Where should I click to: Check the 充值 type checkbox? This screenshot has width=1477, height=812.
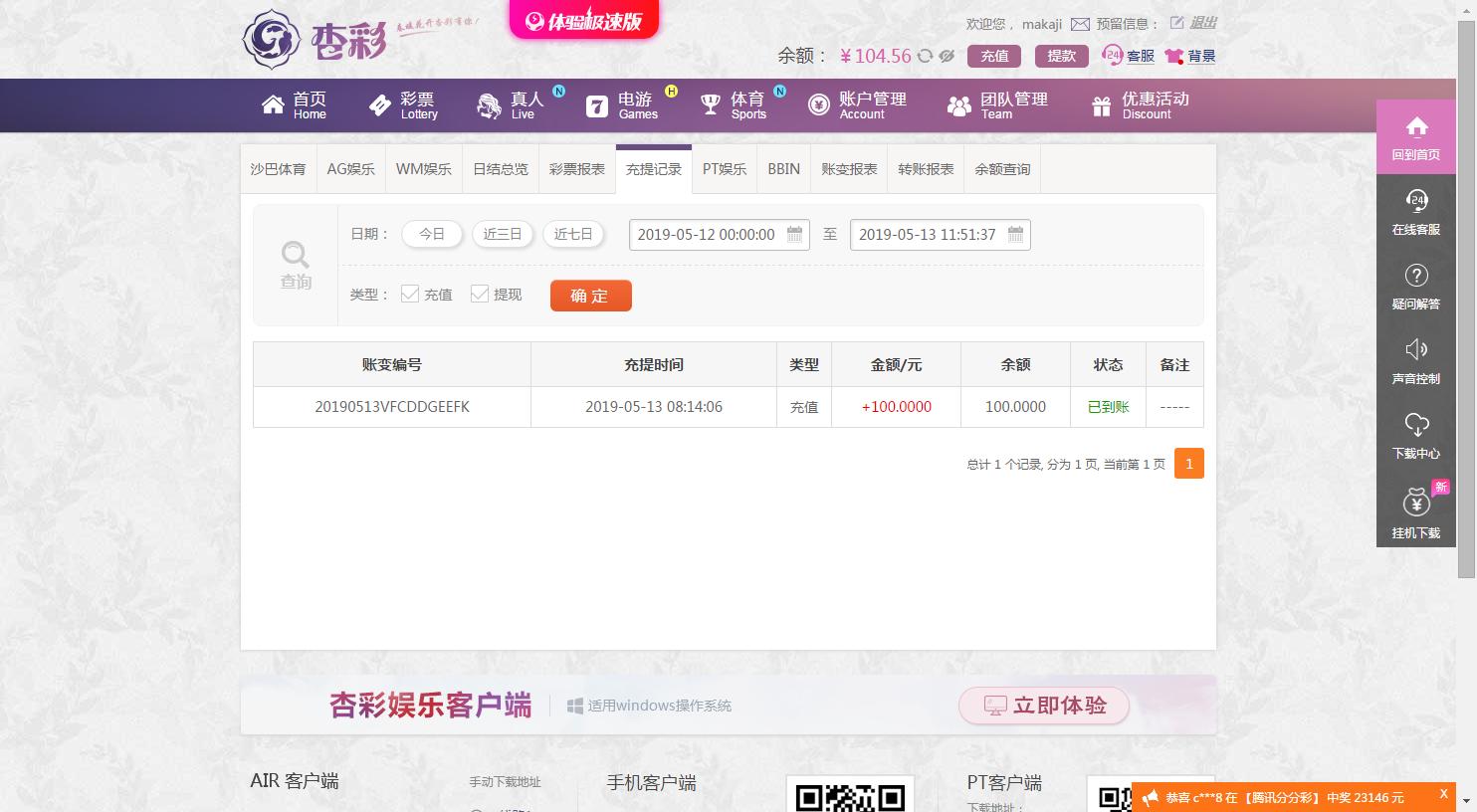pyautogui.click(x=409, y=294)
